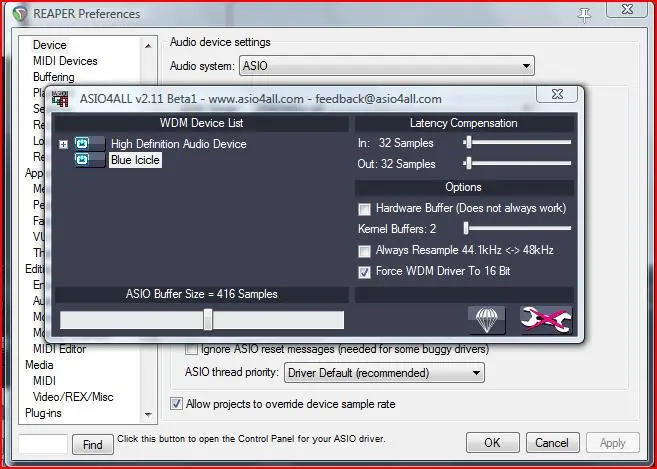Select the Blue Icicle device name
Screen dimensions: 657x469
(135, 160)
